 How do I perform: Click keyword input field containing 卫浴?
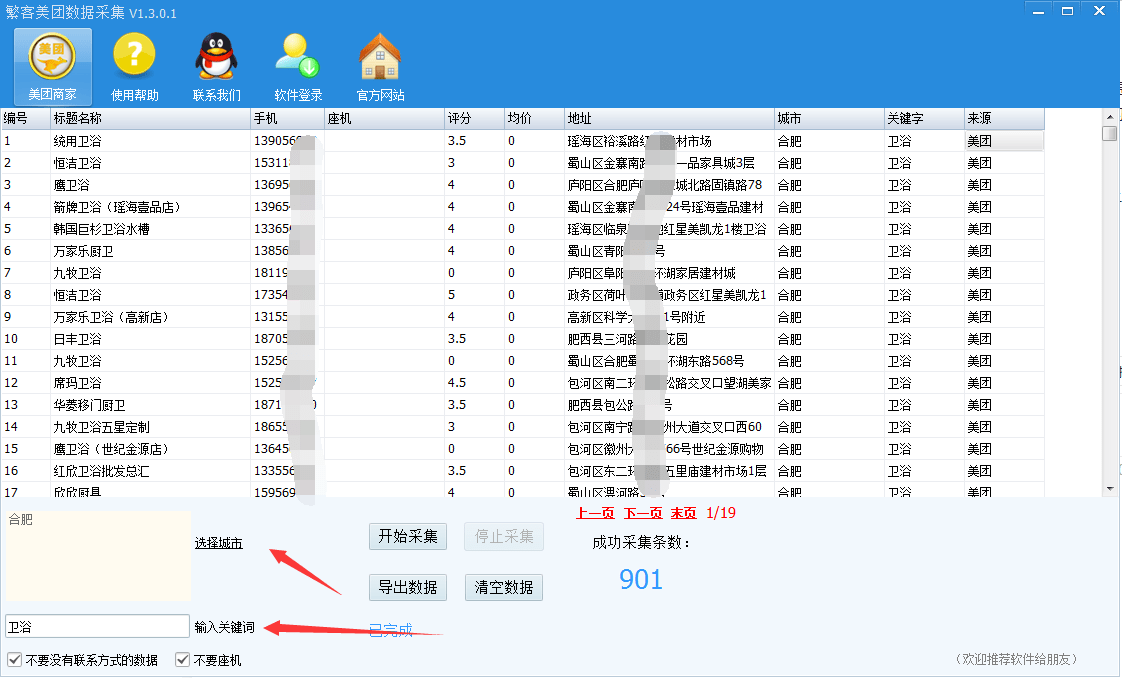coord(97,627)
